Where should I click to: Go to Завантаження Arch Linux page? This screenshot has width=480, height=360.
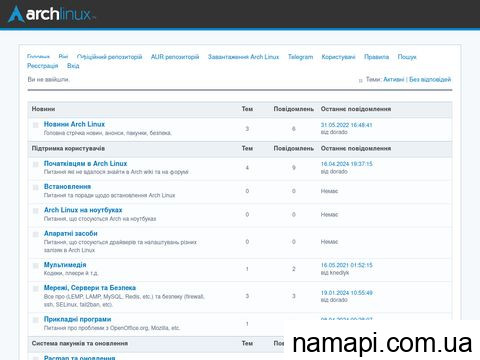pyautogui.click(x=243, y=57)
